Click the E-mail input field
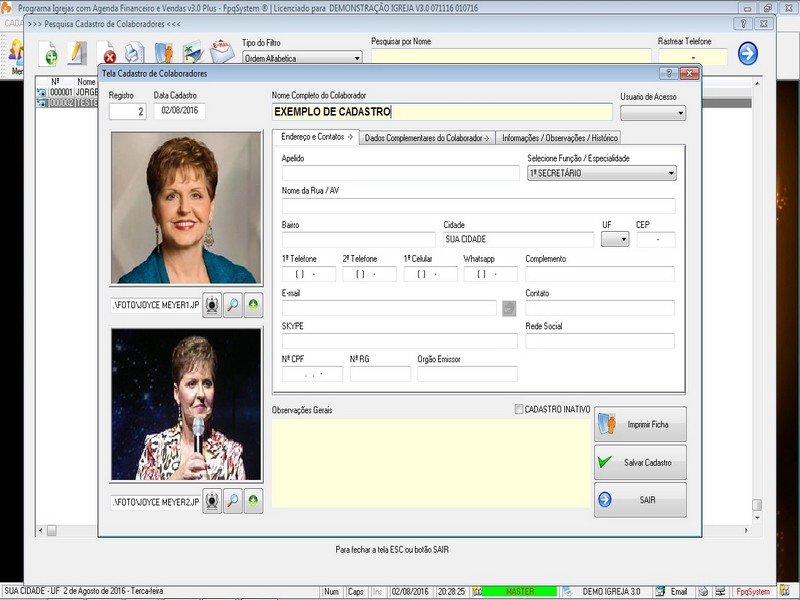This screenshot has height=600, width=800. click(389, 308)
